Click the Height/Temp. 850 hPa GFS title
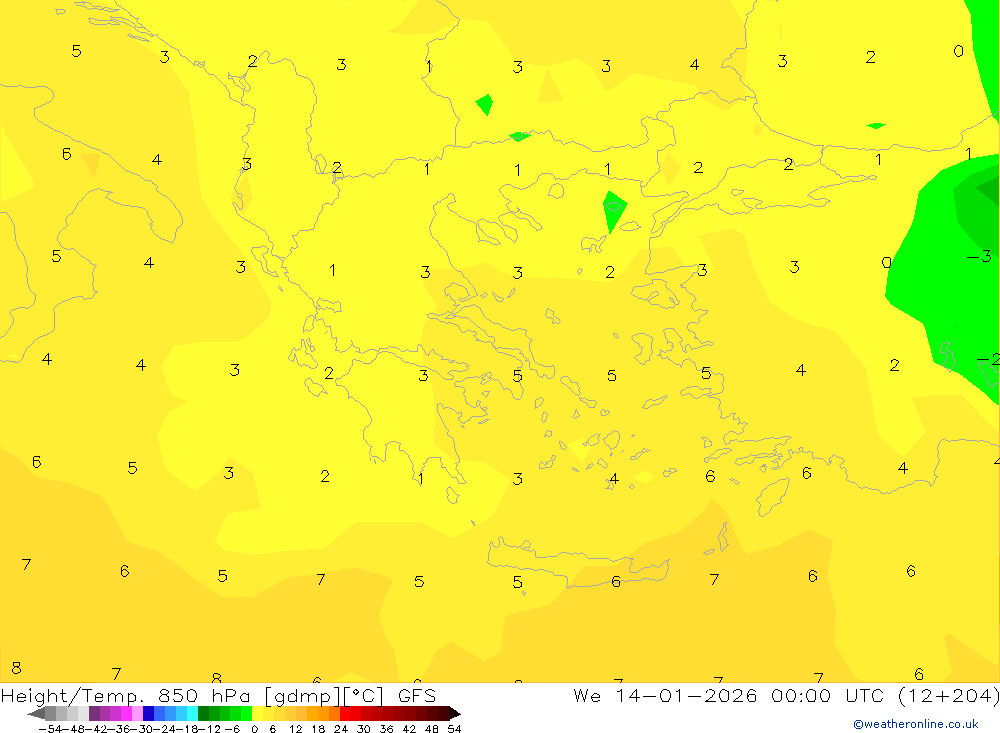Image resolution: width=1000 pixels, height=733 pixels. 218,695
